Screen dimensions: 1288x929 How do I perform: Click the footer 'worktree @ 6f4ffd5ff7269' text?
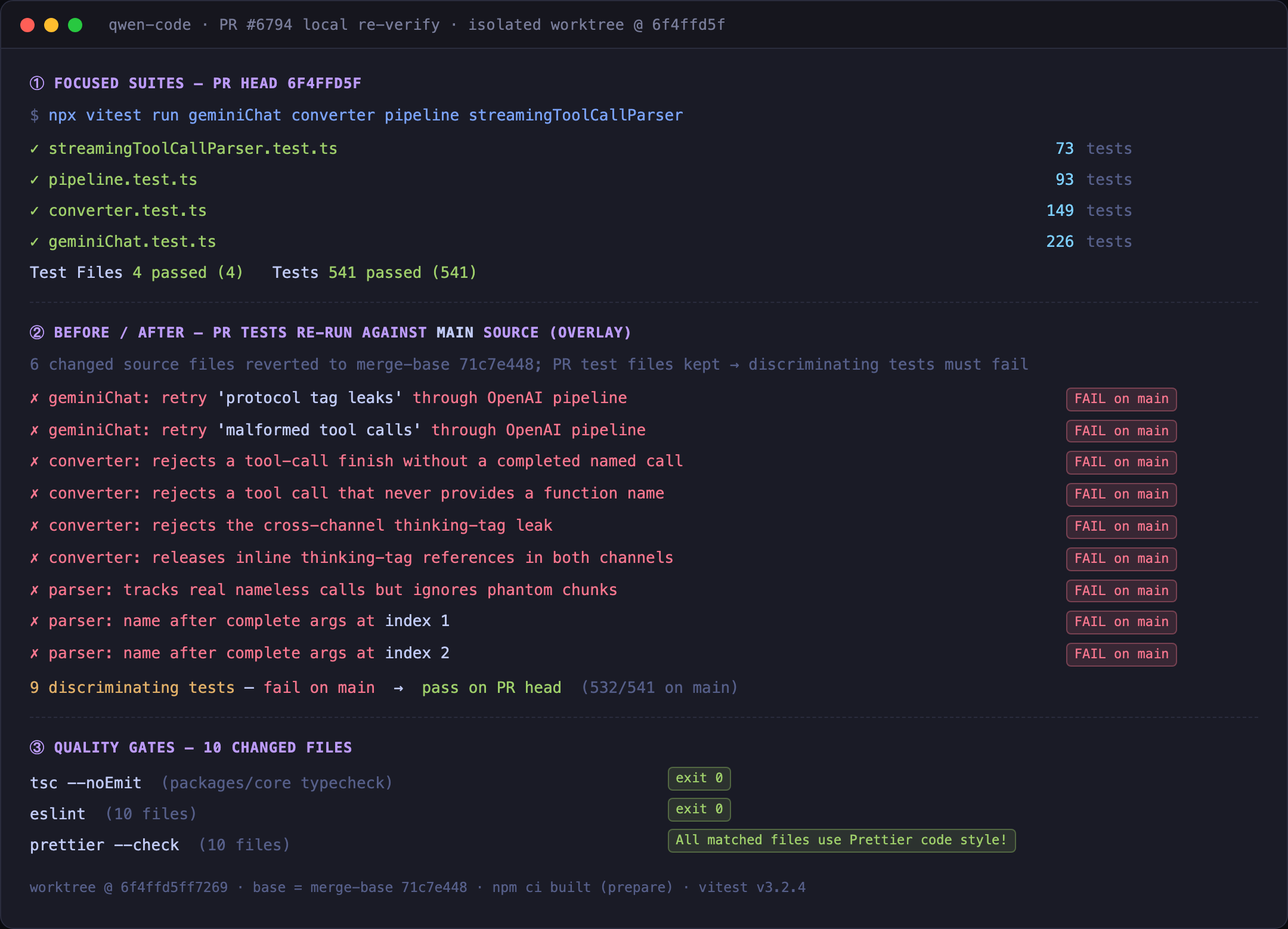pyautogui.click(x=129, y=887)
